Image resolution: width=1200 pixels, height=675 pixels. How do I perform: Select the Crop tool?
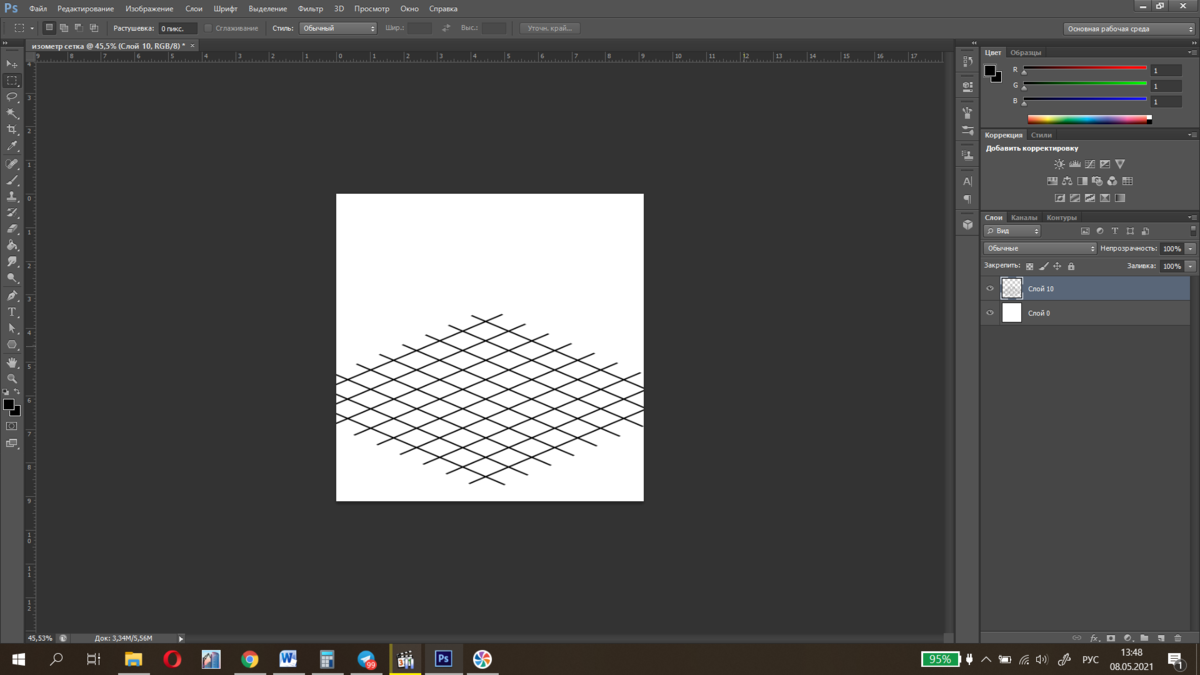pos(12,130)
